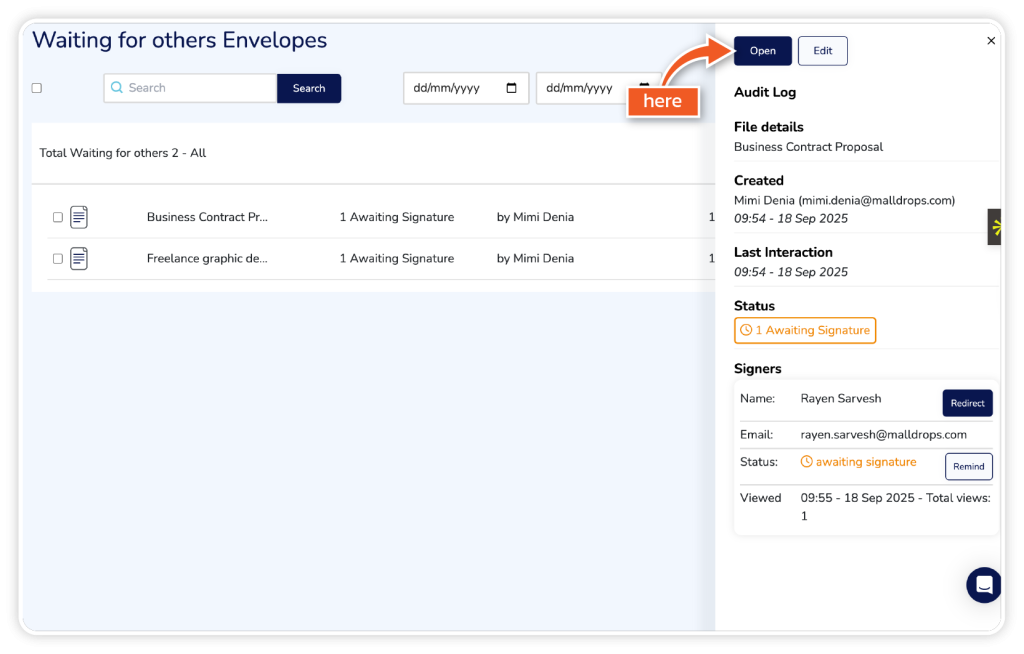Click the yellow side tab widget icon
This screenshot has height=654, width=1024.
tap(995, 227)
